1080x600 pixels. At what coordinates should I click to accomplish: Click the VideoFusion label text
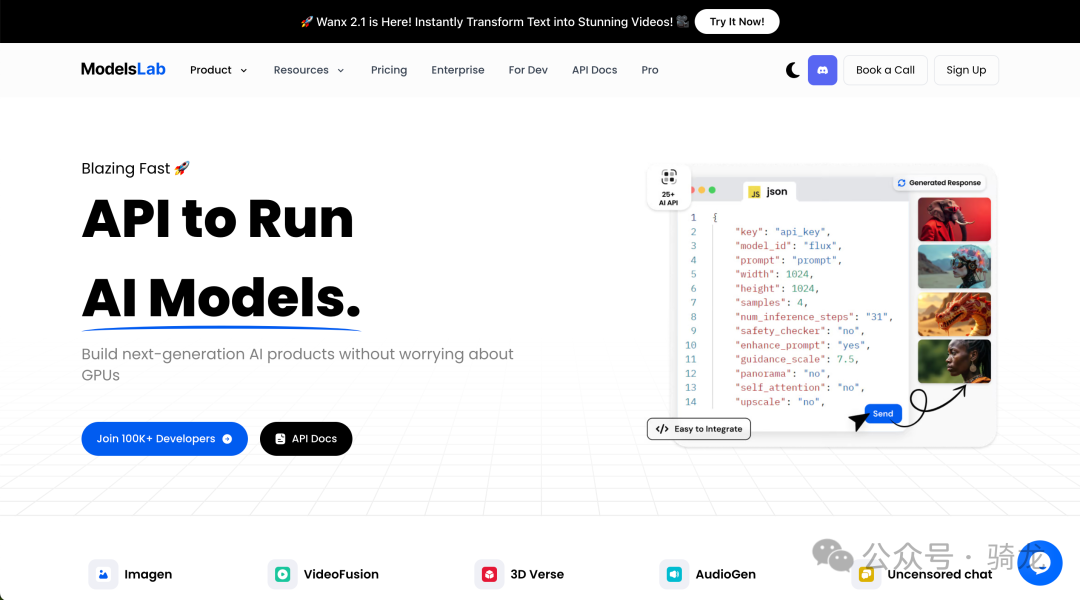click(341, 575)
